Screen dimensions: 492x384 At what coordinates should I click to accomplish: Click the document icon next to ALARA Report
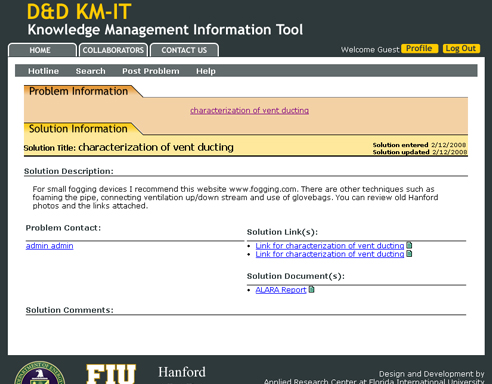click(311, 289)
